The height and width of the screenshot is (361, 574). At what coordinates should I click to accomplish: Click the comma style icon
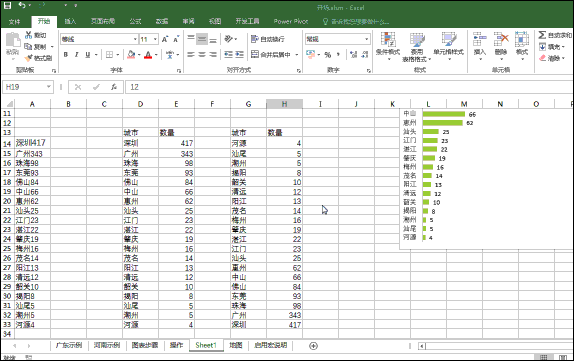[338, 55]
